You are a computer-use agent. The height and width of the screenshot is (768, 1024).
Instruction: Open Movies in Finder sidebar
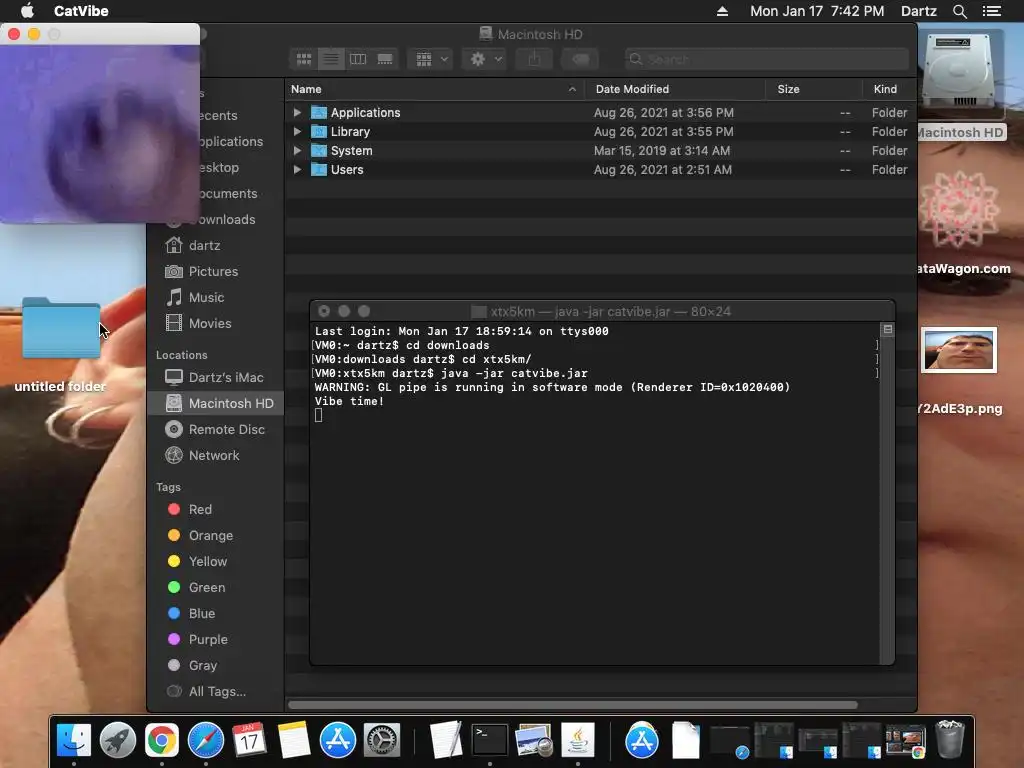point(210,324)
